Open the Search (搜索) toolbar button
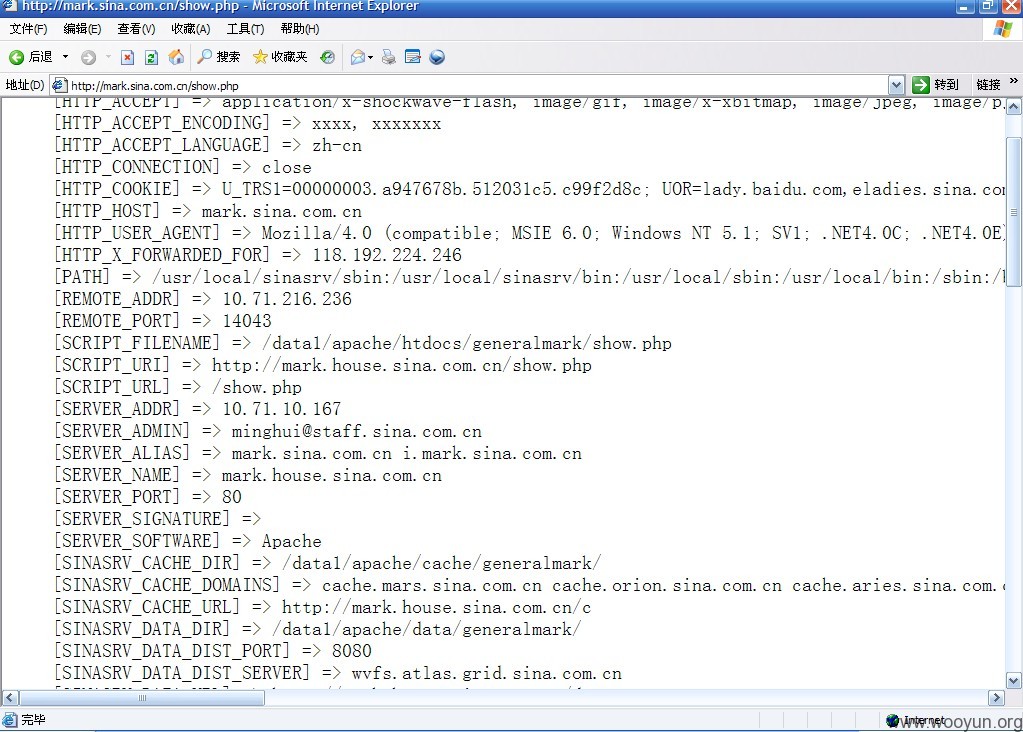1023x732 pixels. (x=219, y=57)
